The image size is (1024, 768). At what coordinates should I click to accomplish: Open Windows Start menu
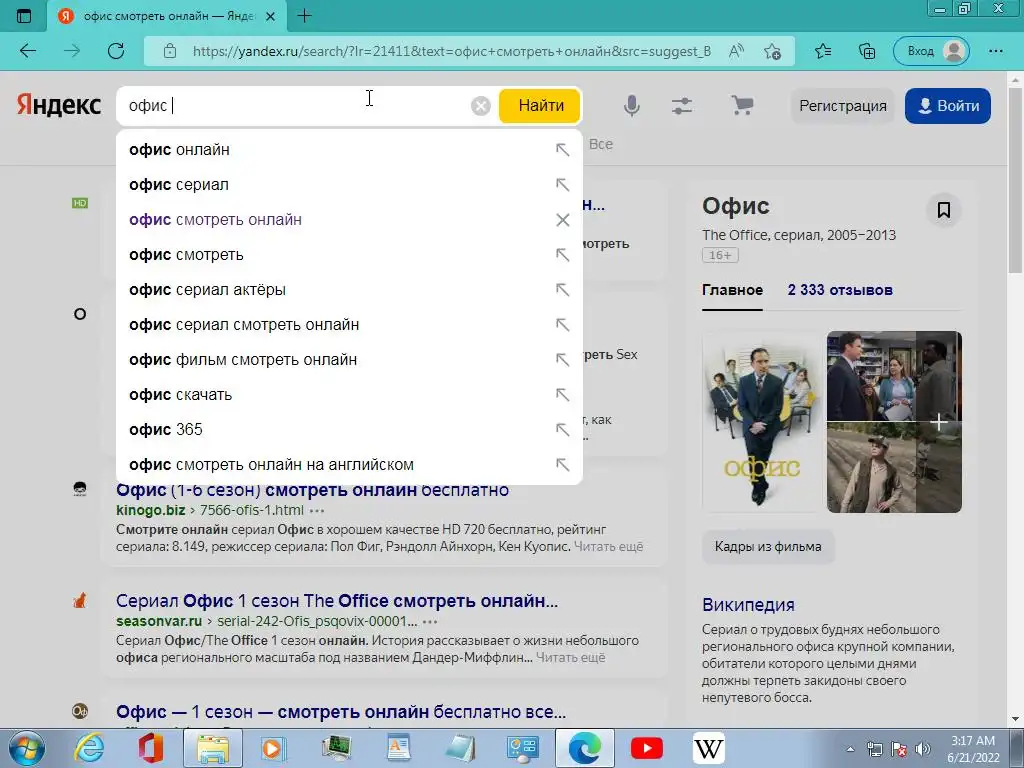pos(26,748)
